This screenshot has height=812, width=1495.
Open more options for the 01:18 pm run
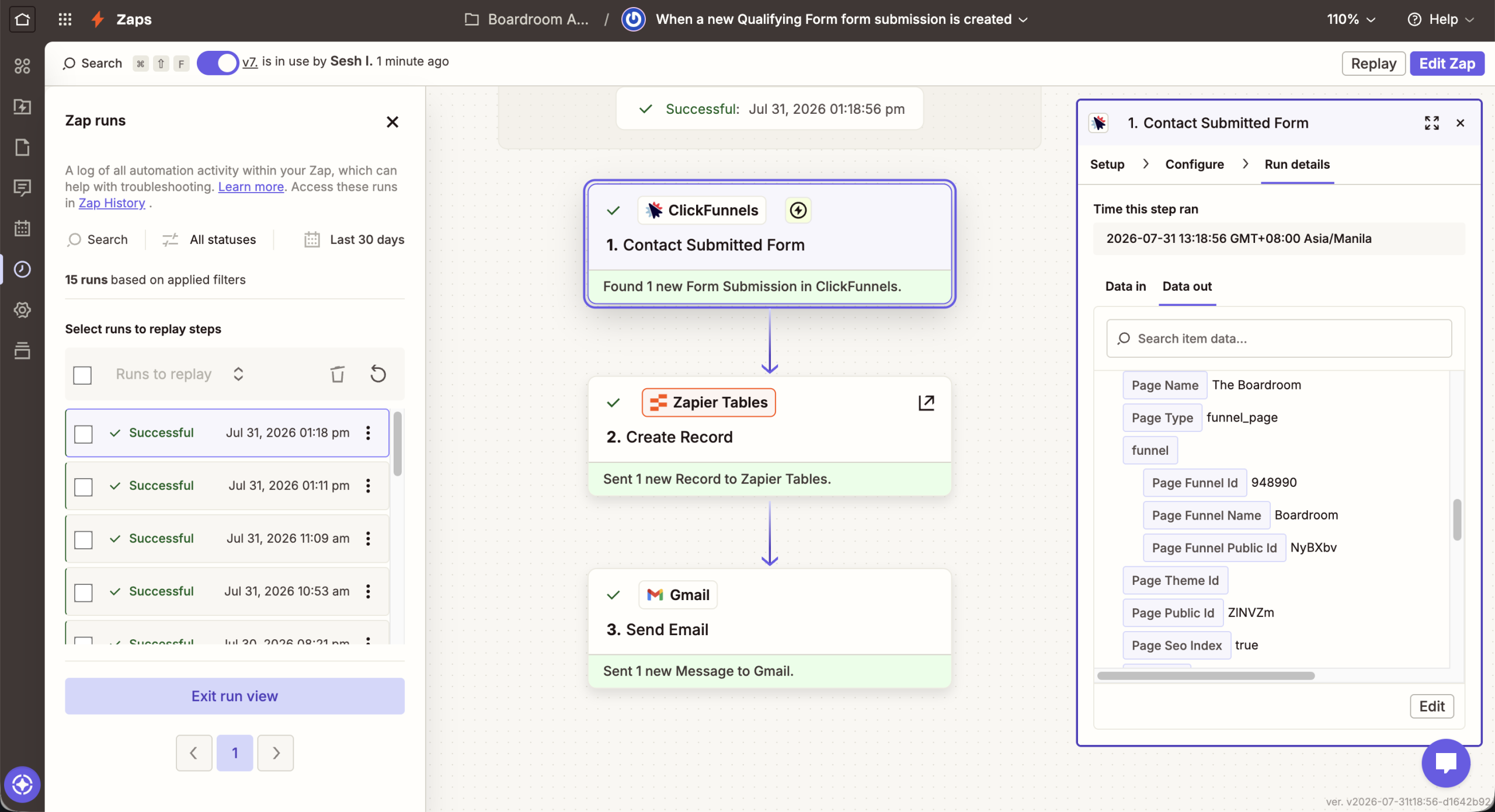click(x=368, y=433)
